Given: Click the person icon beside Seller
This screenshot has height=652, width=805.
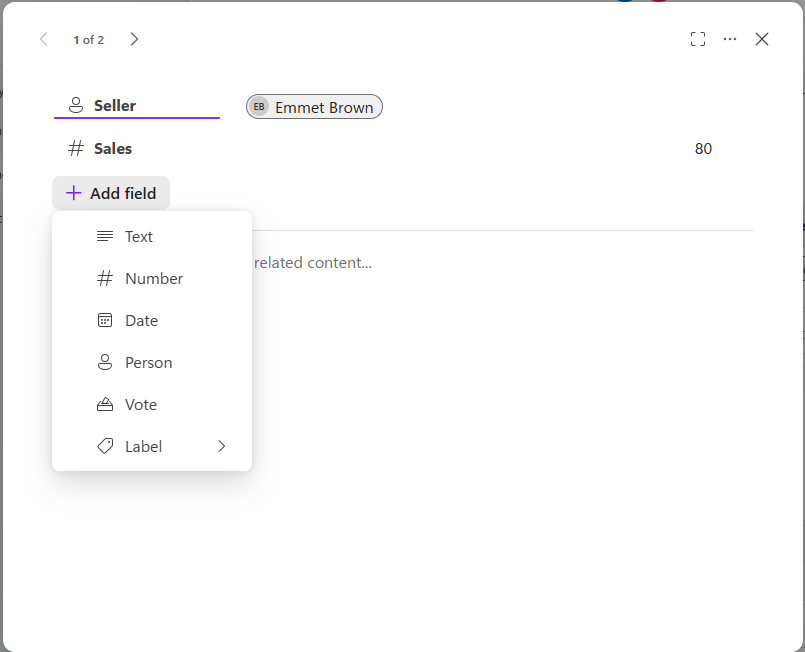Looking at the screenshot, I should (76, 106).
